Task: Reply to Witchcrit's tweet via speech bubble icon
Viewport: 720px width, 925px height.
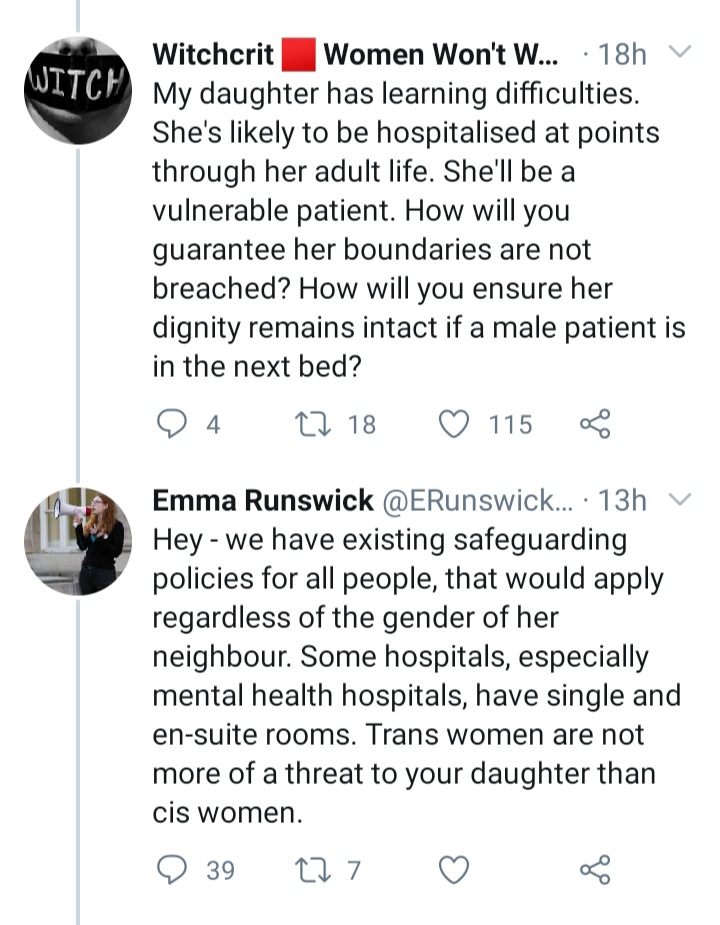Action: [173, 424]
